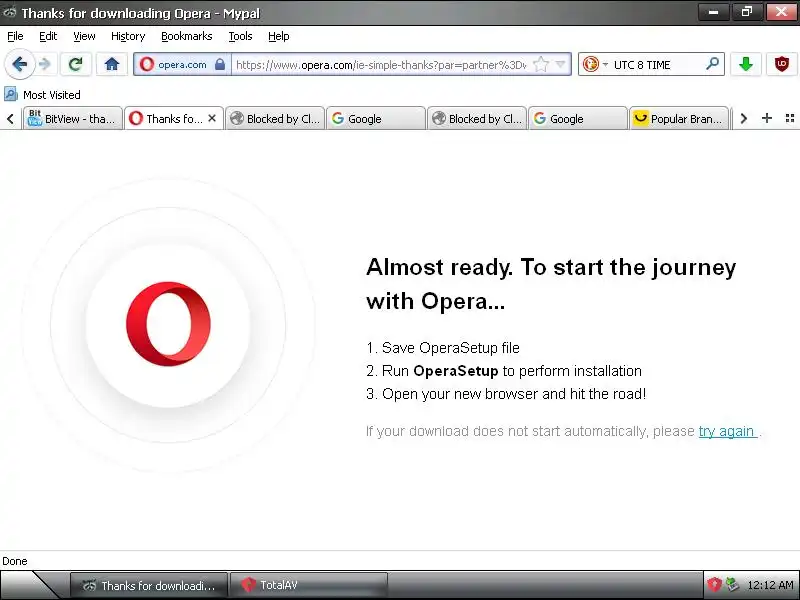Switch to the Popular Bran... tab

(679, 118)
